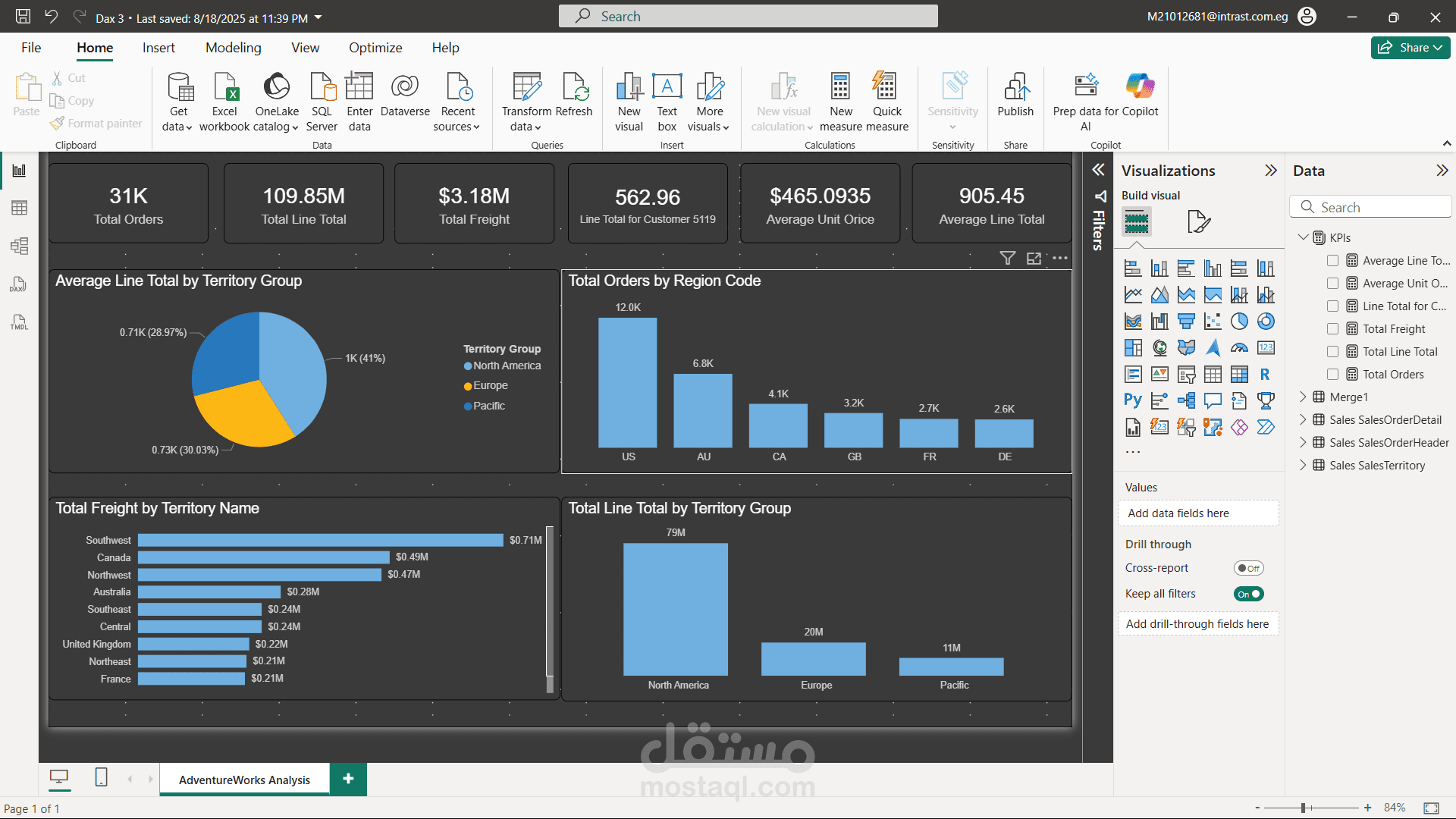Check the Line Total for C... measure
The height and width of the screenshot is (819, 1456).
pyautogui.click(x=1332, y=306)
